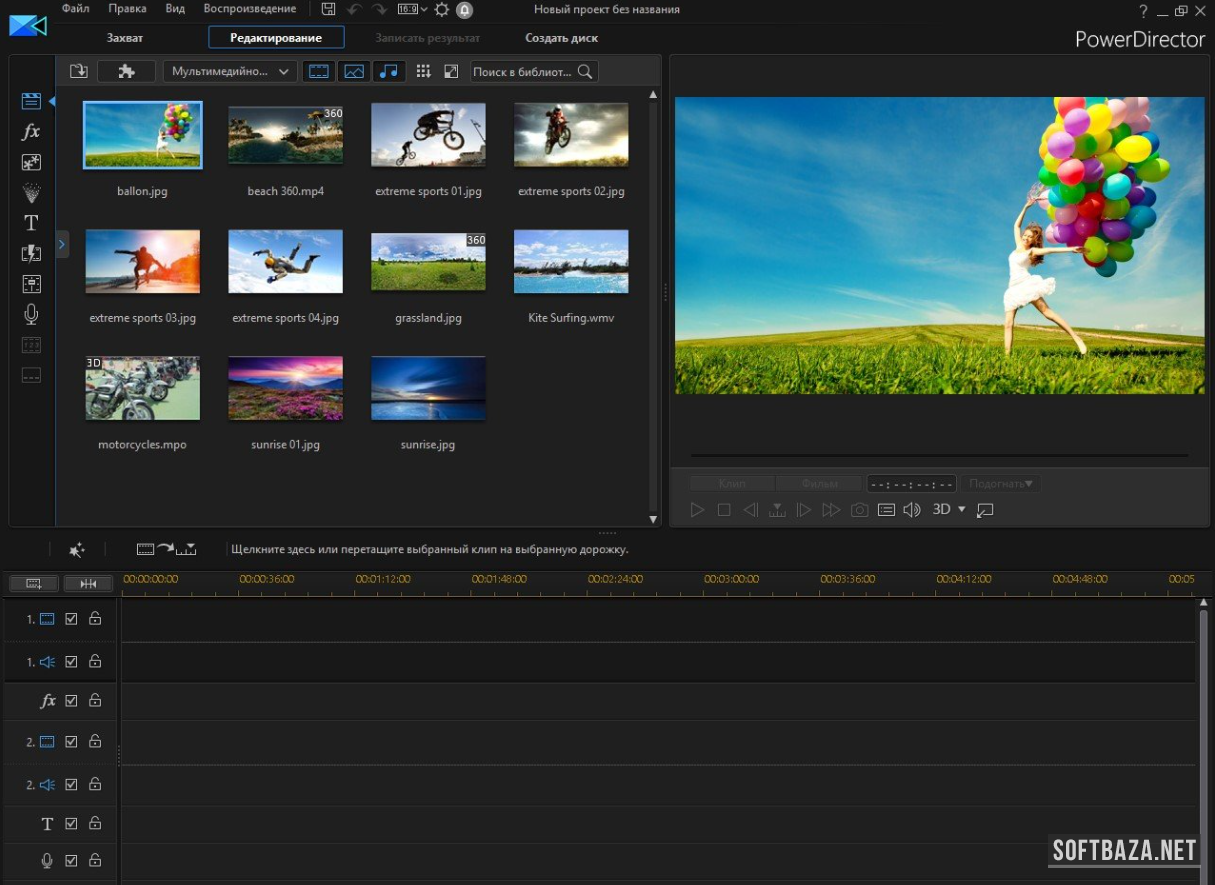Open the Title room (T icon) in sidebar
The image size is (1215, 885).
pyautogui.click(x=31, y=223)
